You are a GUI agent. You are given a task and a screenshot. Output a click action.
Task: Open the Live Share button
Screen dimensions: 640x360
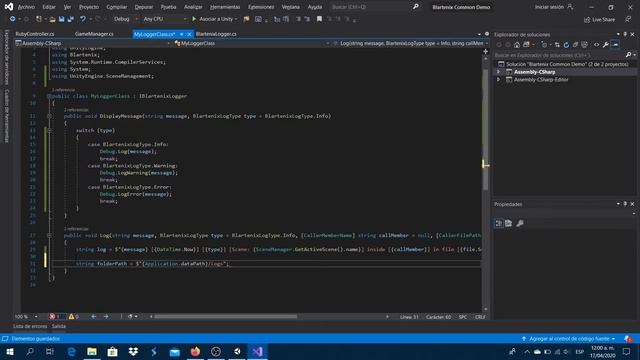(x=599, y=20)
